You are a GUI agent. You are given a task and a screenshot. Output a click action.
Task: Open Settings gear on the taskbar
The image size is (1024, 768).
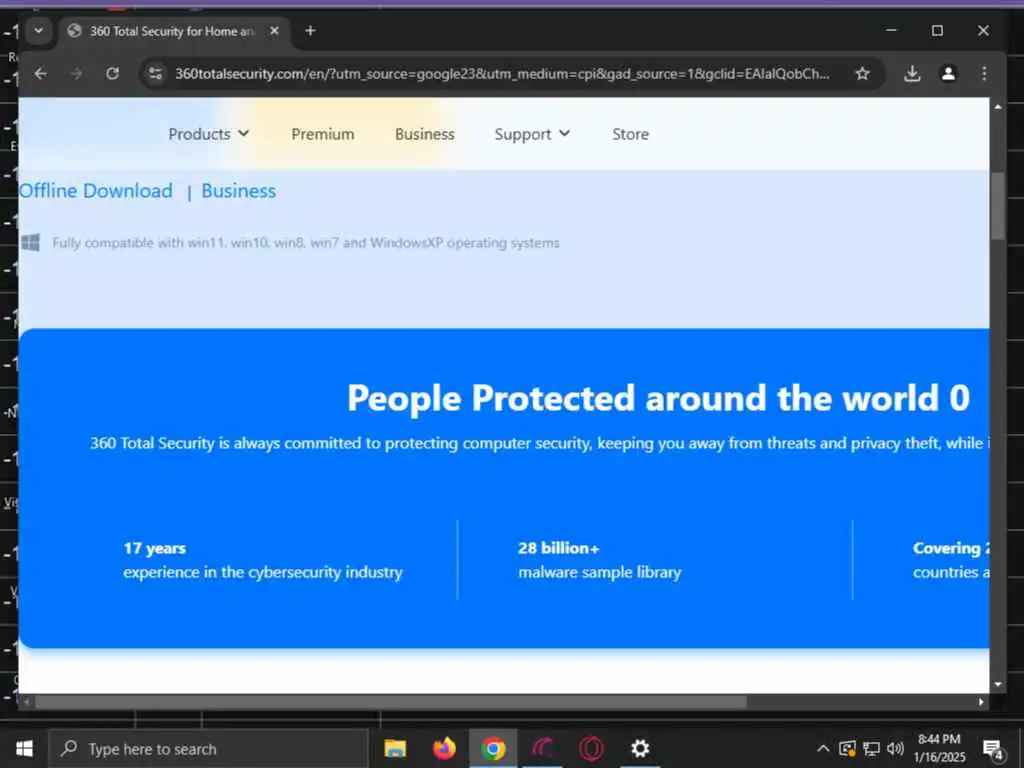pos(640,748)
